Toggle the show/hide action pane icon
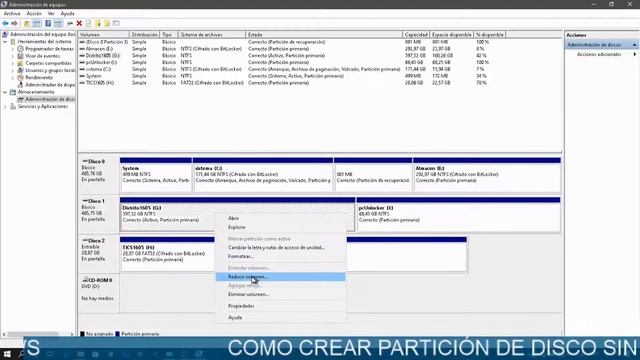 [x=58, y=24]
